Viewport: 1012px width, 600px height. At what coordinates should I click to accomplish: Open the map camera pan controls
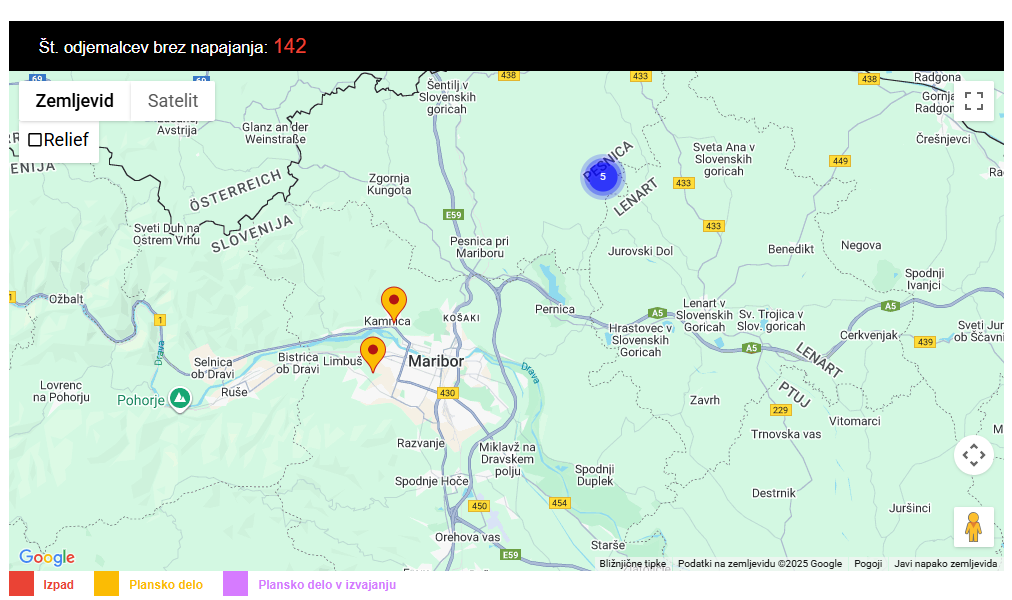coord(973,455)
